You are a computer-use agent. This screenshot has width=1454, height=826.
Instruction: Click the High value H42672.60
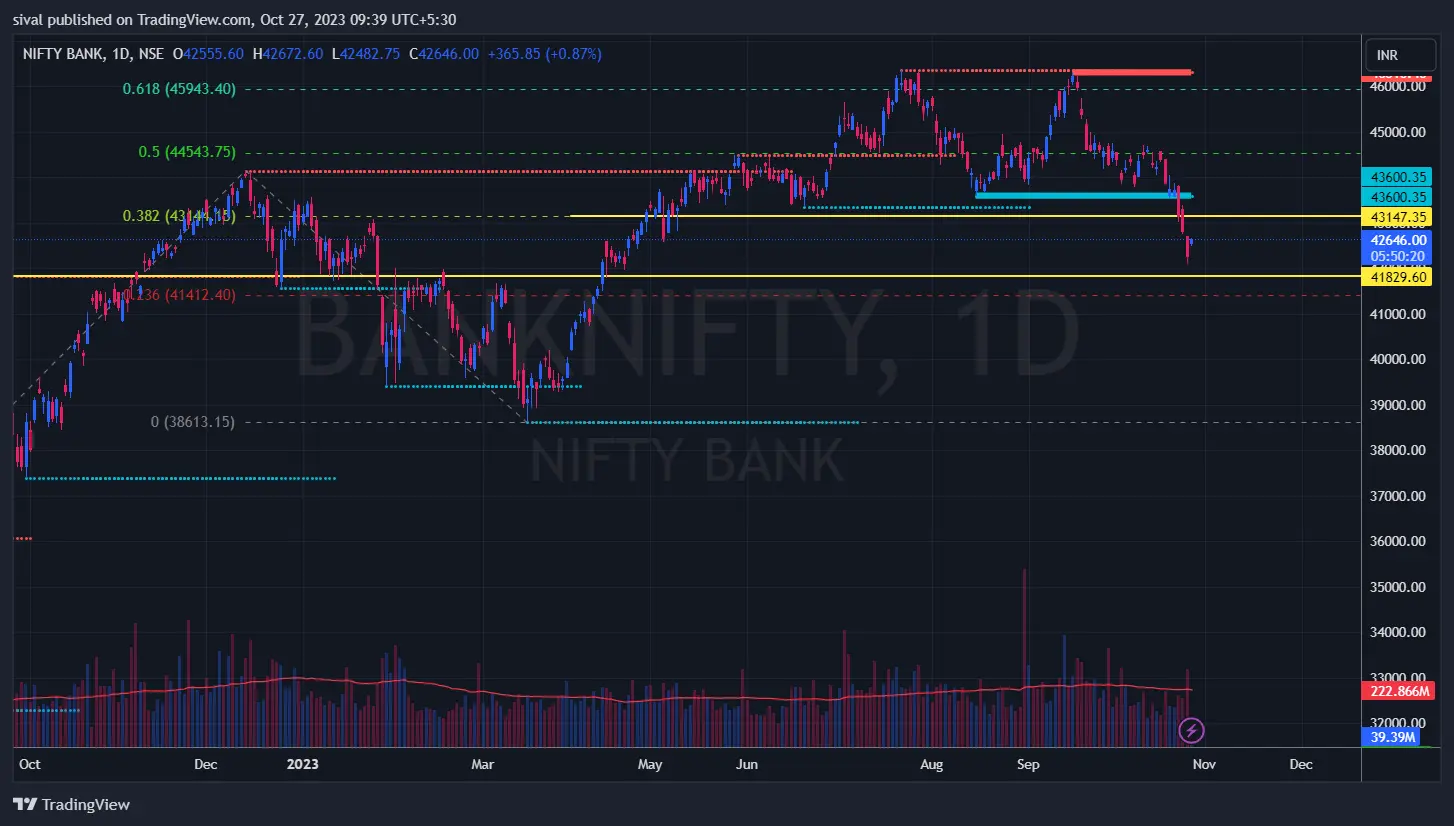[288, 54]
